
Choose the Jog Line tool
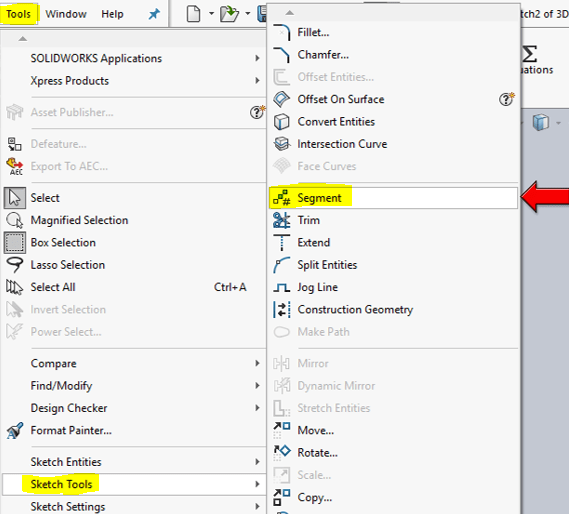[393, 287]
